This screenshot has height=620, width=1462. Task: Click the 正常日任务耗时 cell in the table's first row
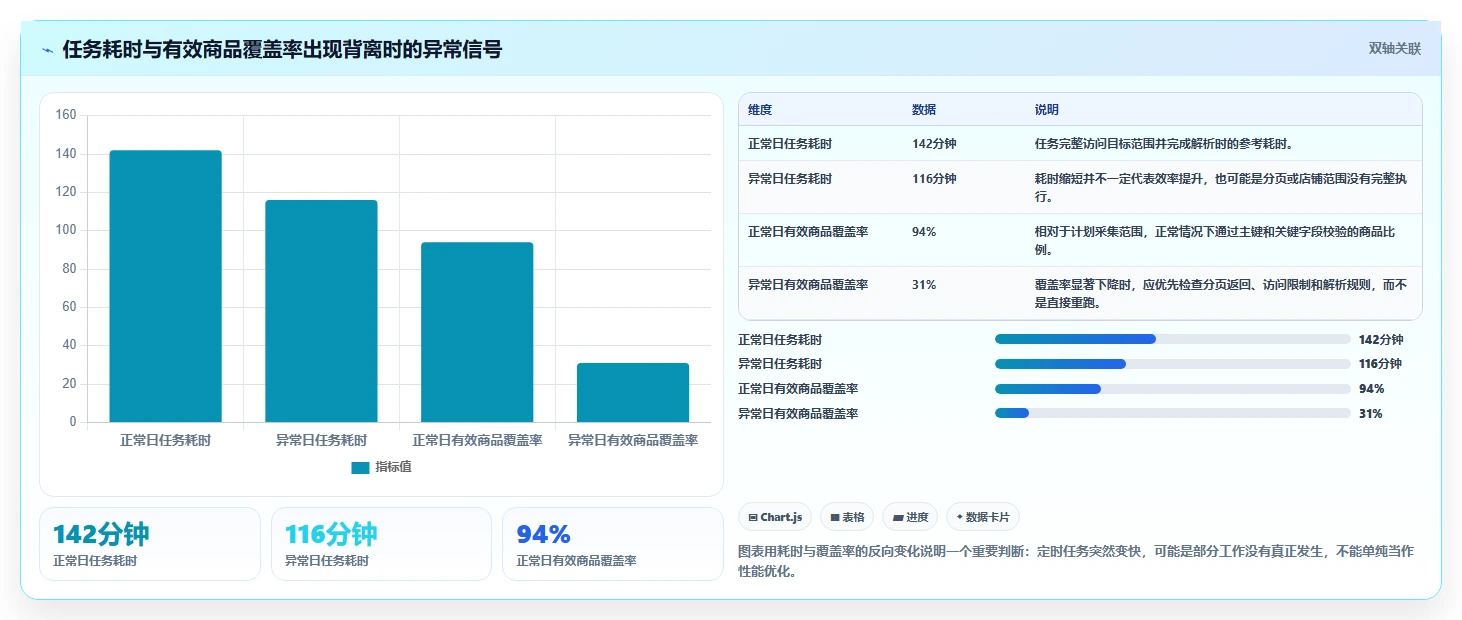point(790,144)
